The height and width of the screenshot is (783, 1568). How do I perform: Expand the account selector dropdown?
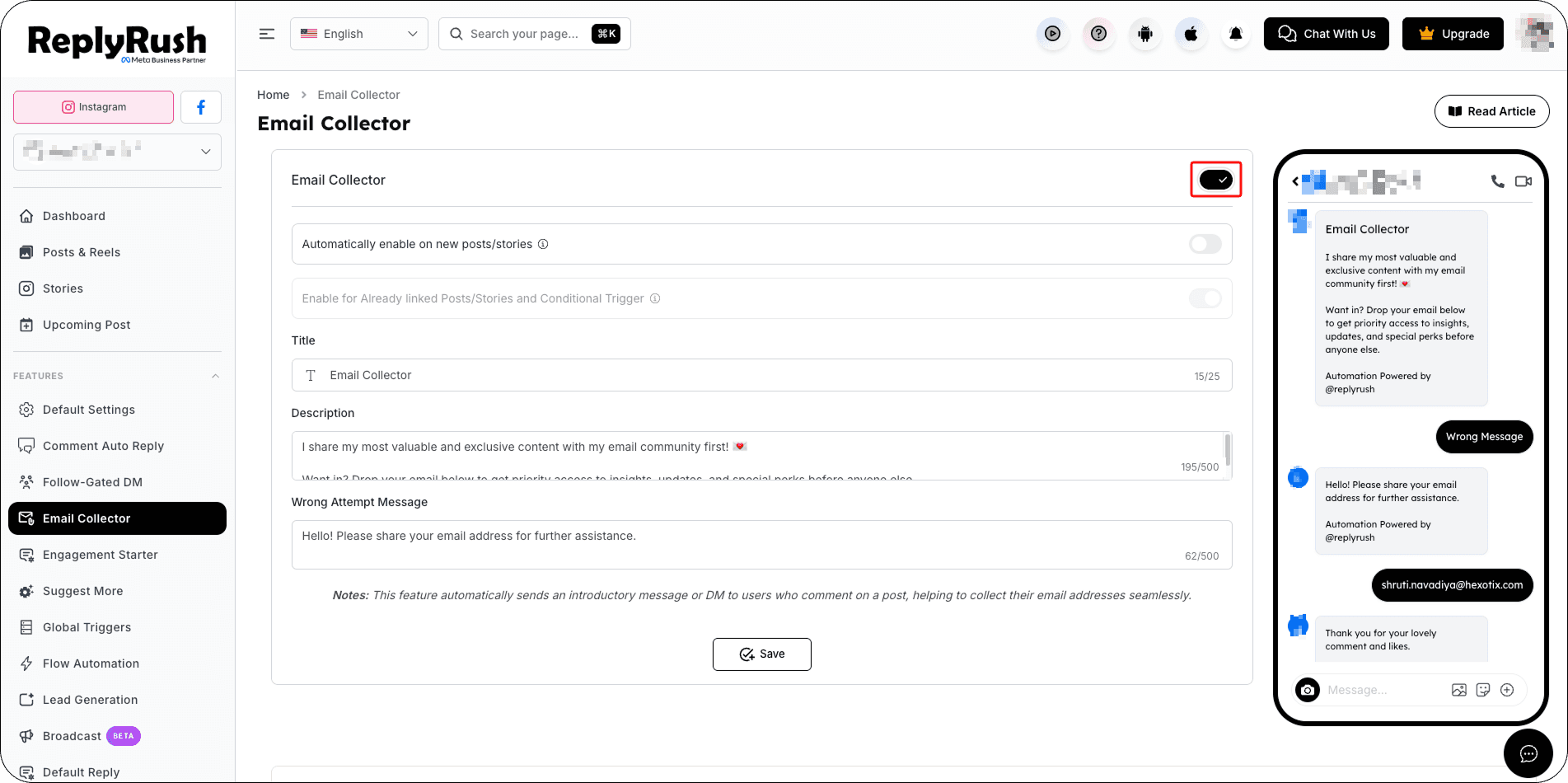point(117,152)
